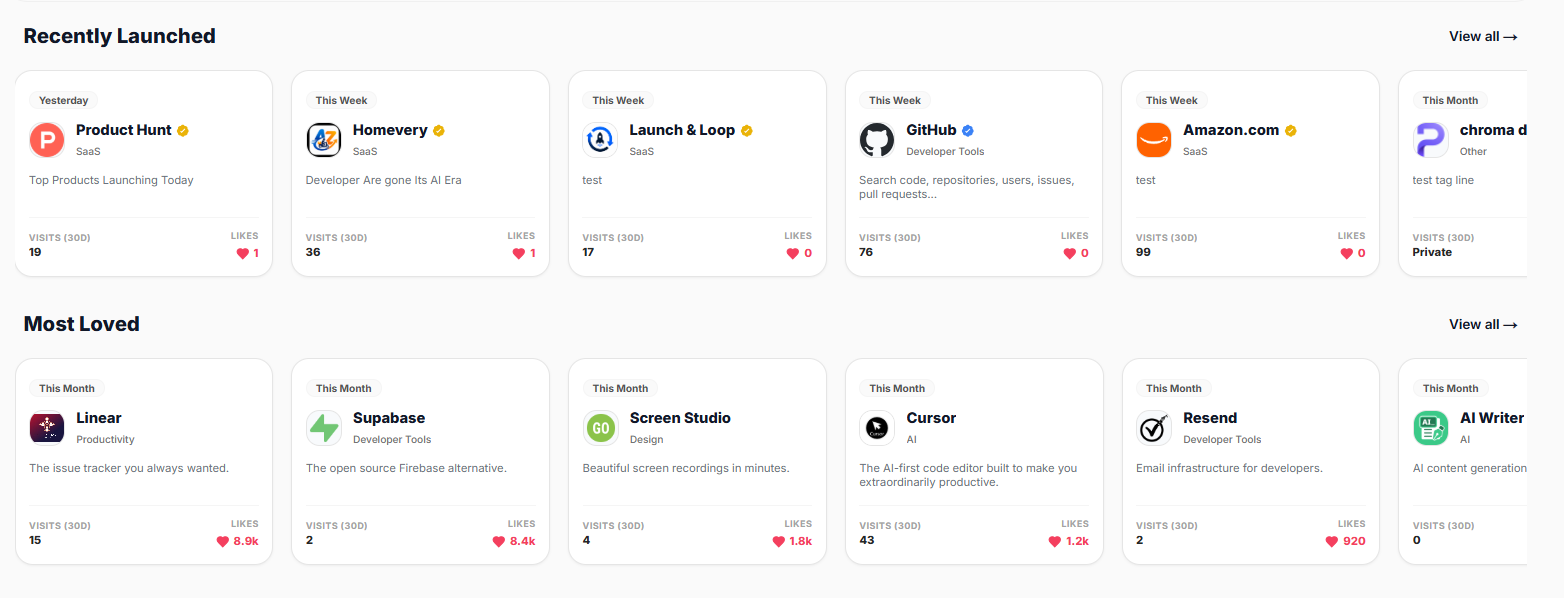
Task: Click the Most Loved section heading
Action: click(82, 324)
